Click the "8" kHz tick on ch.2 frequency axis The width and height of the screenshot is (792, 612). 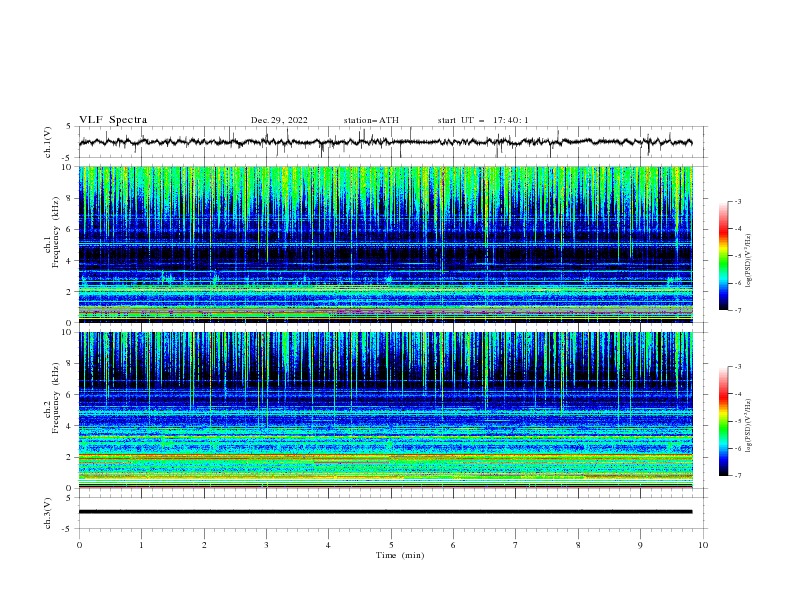[x=70, y=364]
